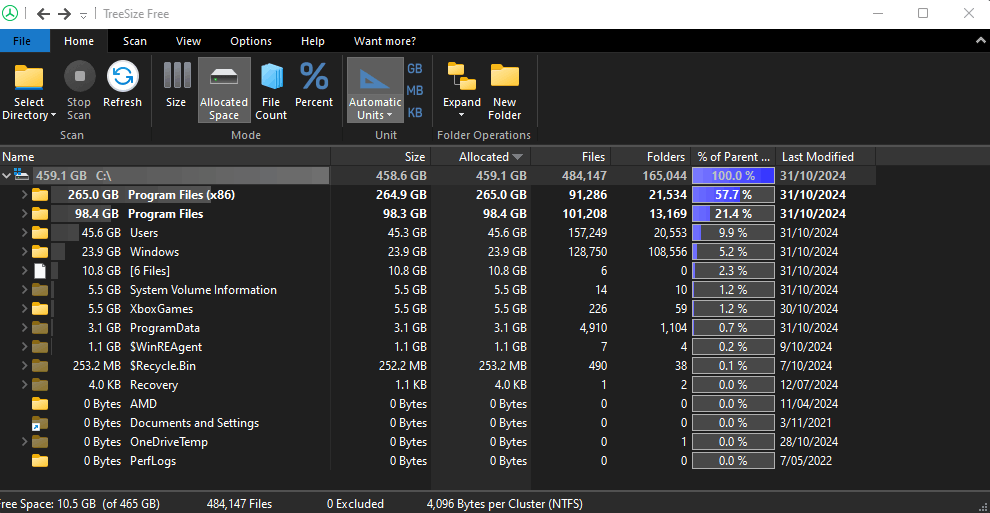Switch to Percent mode
The image size is (990, 513).
(314, 84)
